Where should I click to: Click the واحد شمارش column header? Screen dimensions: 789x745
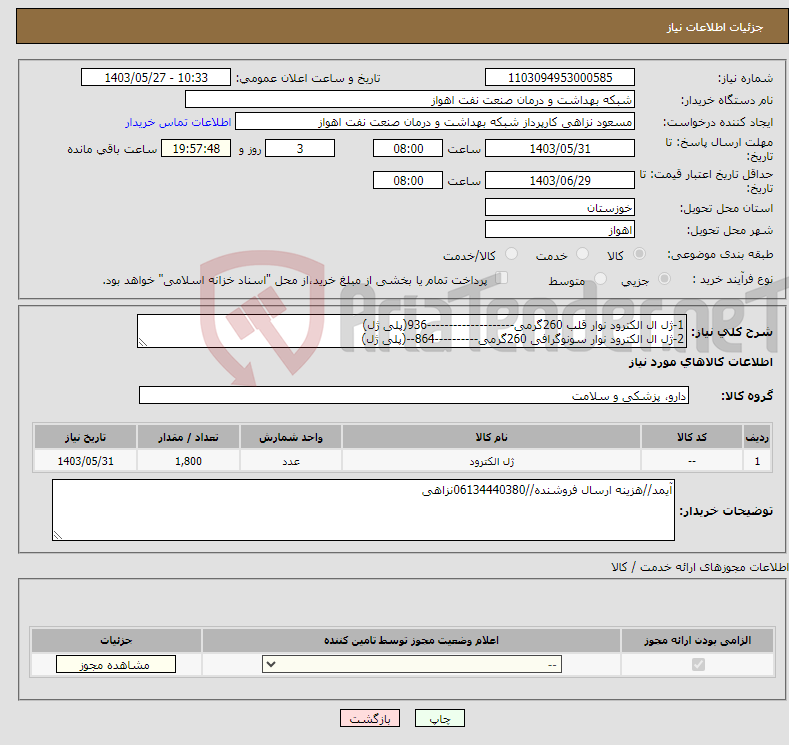pyautogui.click(x=291, y=437)
